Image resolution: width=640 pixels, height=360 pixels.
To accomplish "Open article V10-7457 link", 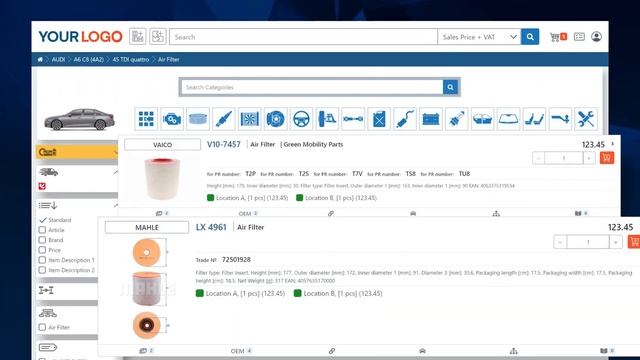I will pos(224,144).
